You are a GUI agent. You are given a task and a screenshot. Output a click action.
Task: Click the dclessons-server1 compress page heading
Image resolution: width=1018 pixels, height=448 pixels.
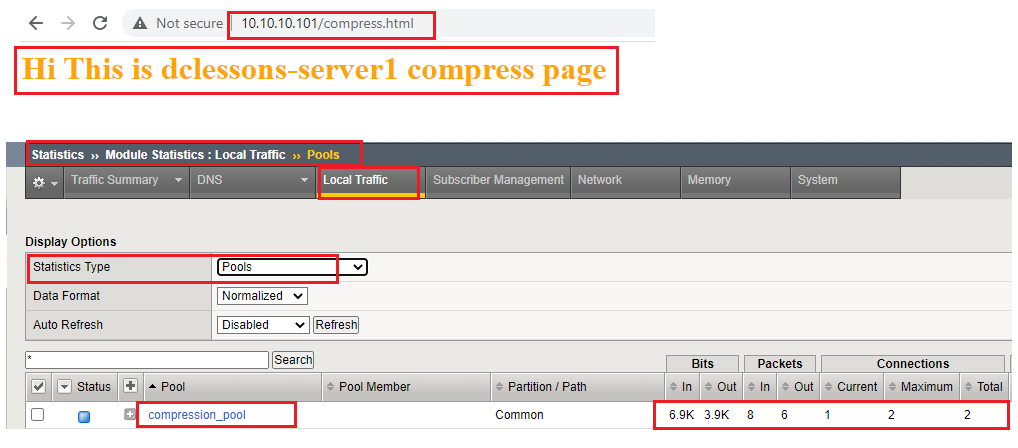[x=315, y=69]
